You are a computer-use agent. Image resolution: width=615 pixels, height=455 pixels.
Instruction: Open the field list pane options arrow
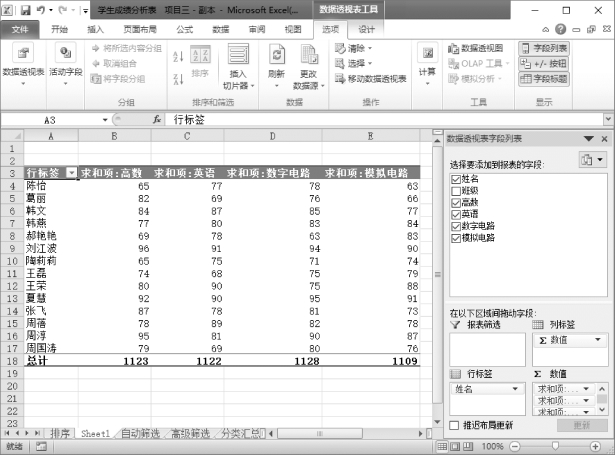[589, 139]
